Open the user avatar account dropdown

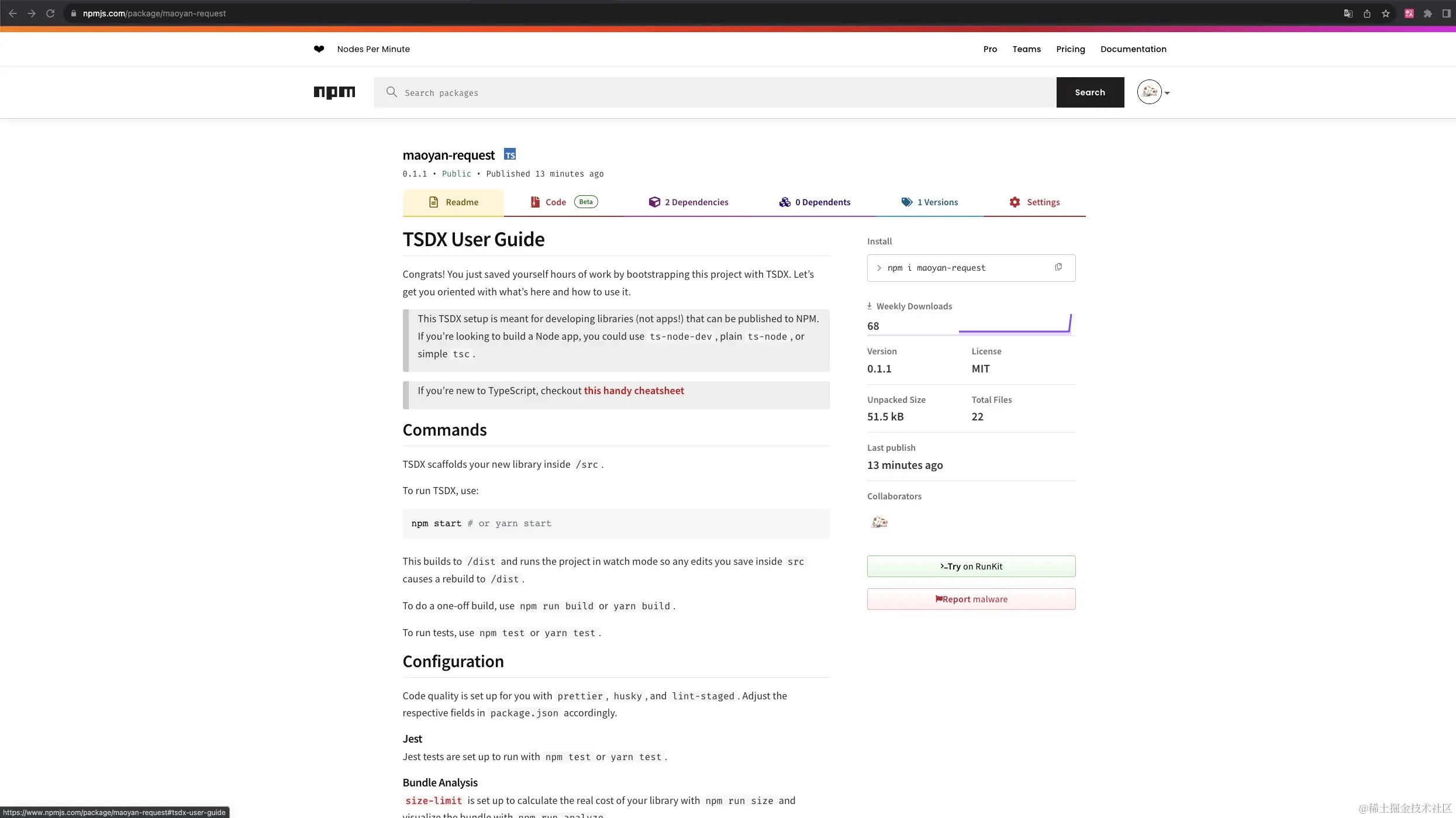pos(1153,92)
